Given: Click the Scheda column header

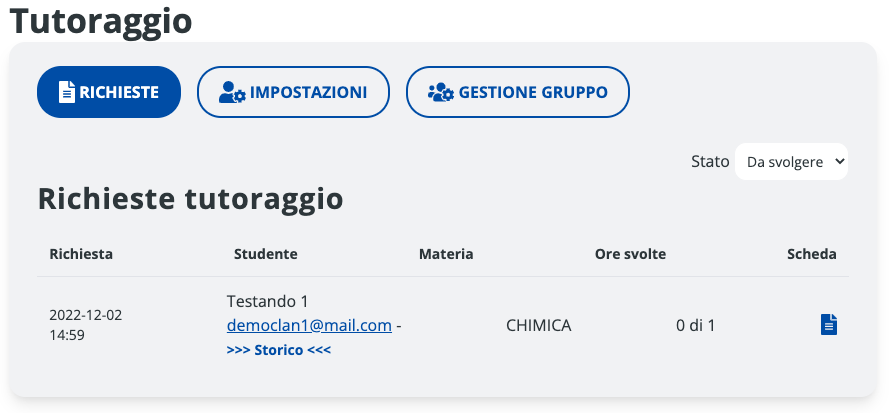Looking at the screenshot, I should click(811, 254).
